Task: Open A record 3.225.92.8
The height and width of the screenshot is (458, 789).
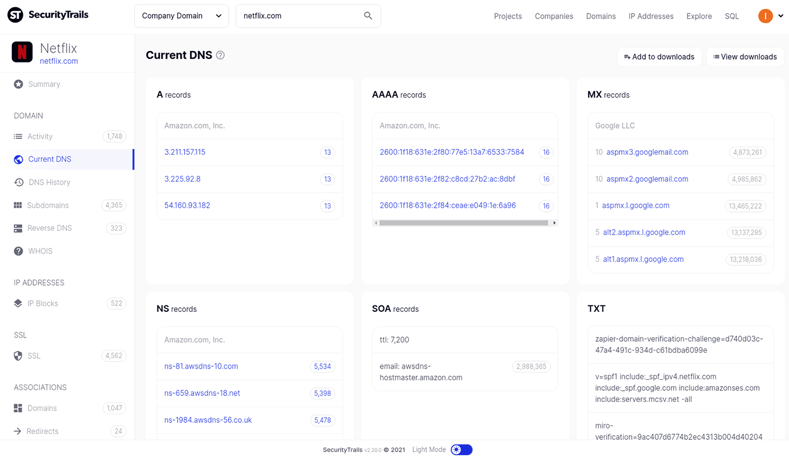Action: coord(182,179)
